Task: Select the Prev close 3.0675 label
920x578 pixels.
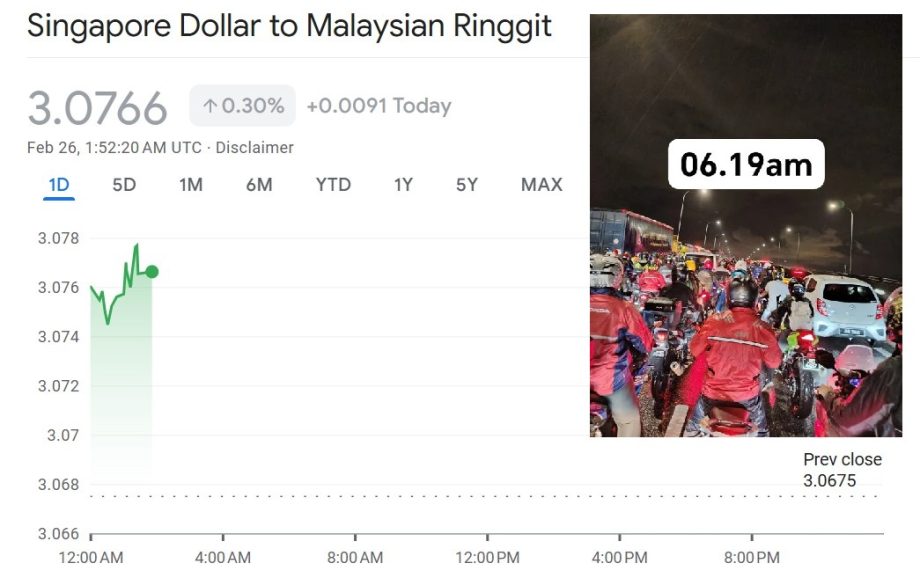Action: (x=843, y=469)
